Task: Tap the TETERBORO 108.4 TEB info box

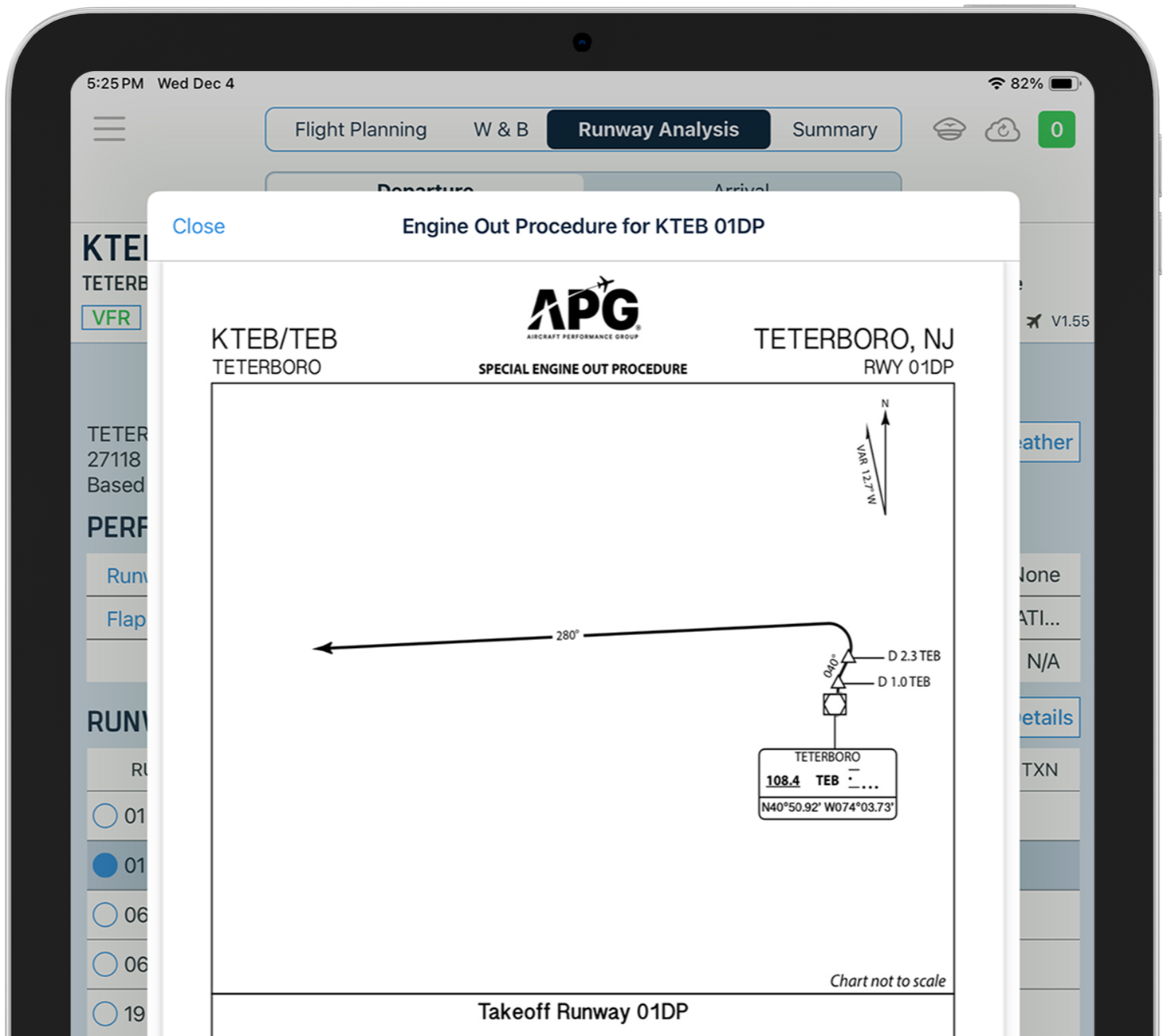Action: (x=827, y=783)
